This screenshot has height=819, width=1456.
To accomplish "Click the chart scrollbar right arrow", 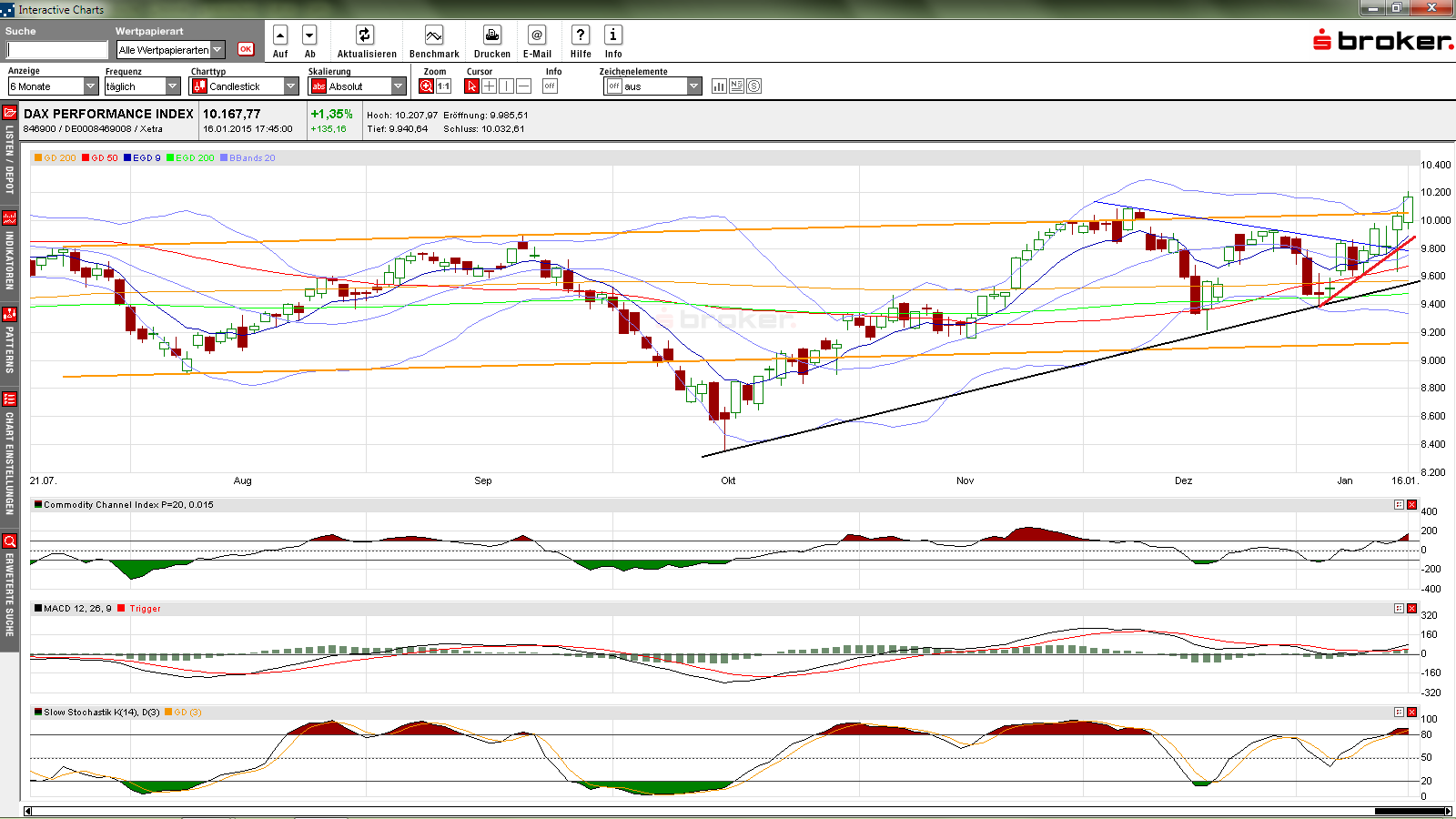I will (1449, 811).
